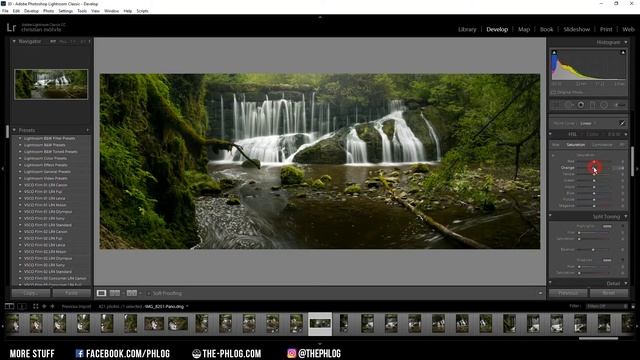Select the Hue tab in HSL
Viewport: 640px width, 360px height.
(x=556, y=145)
